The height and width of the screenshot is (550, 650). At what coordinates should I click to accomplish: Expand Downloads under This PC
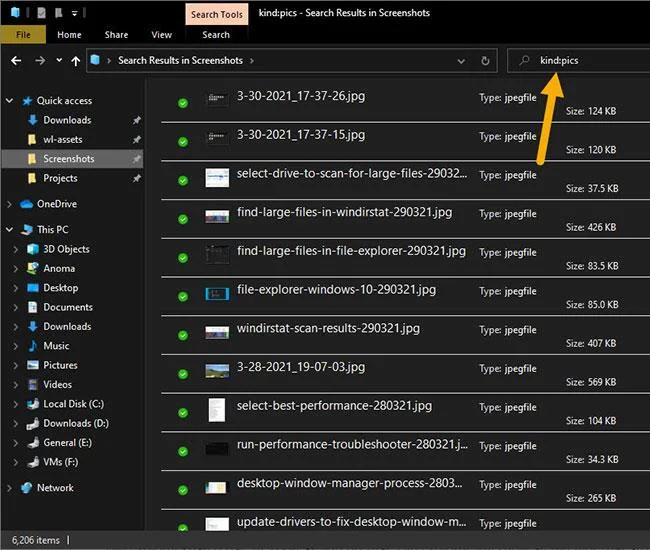[x=16, y=327]
